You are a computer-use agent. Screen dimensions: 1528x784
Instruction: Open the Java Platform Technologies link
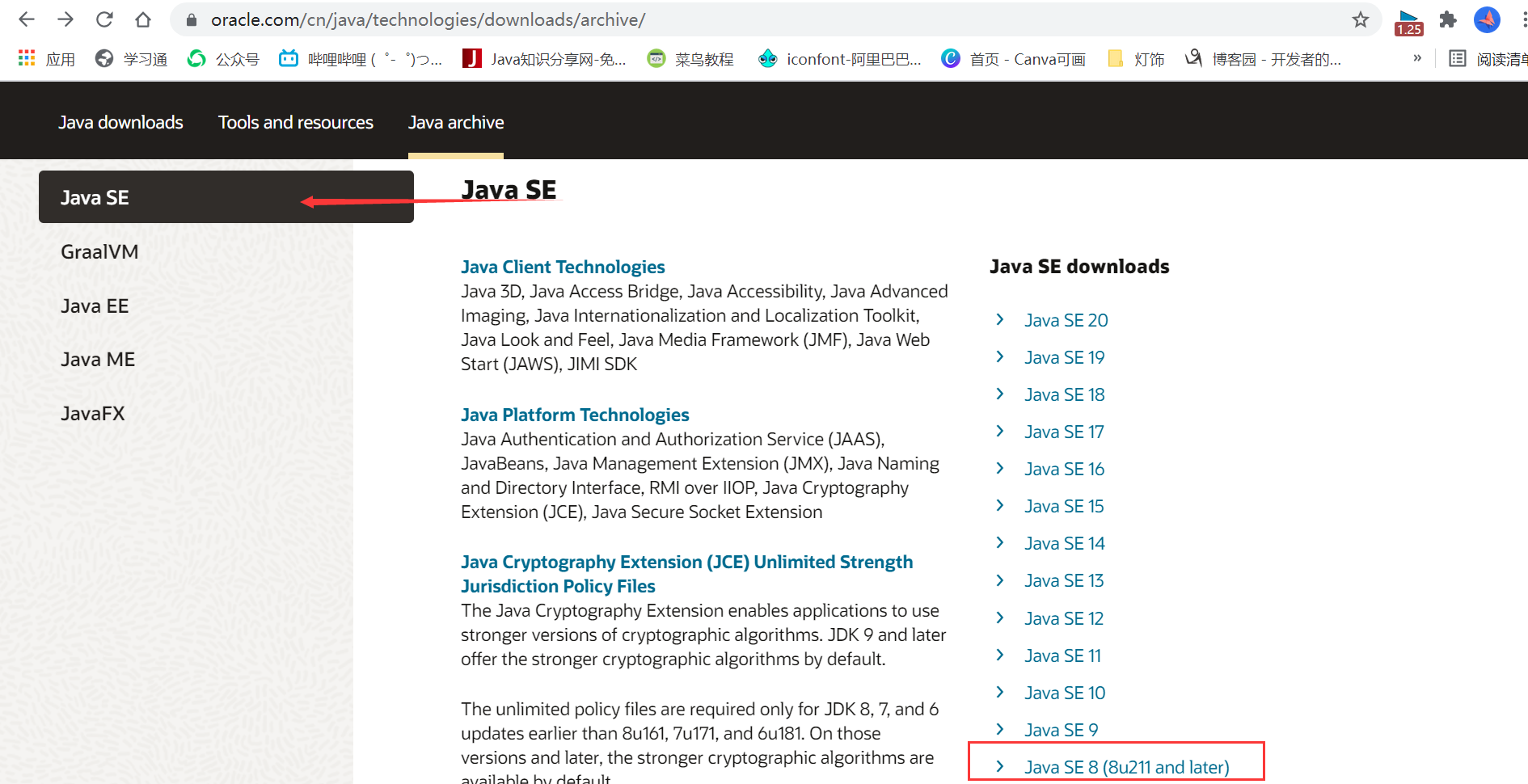point(575,415)
